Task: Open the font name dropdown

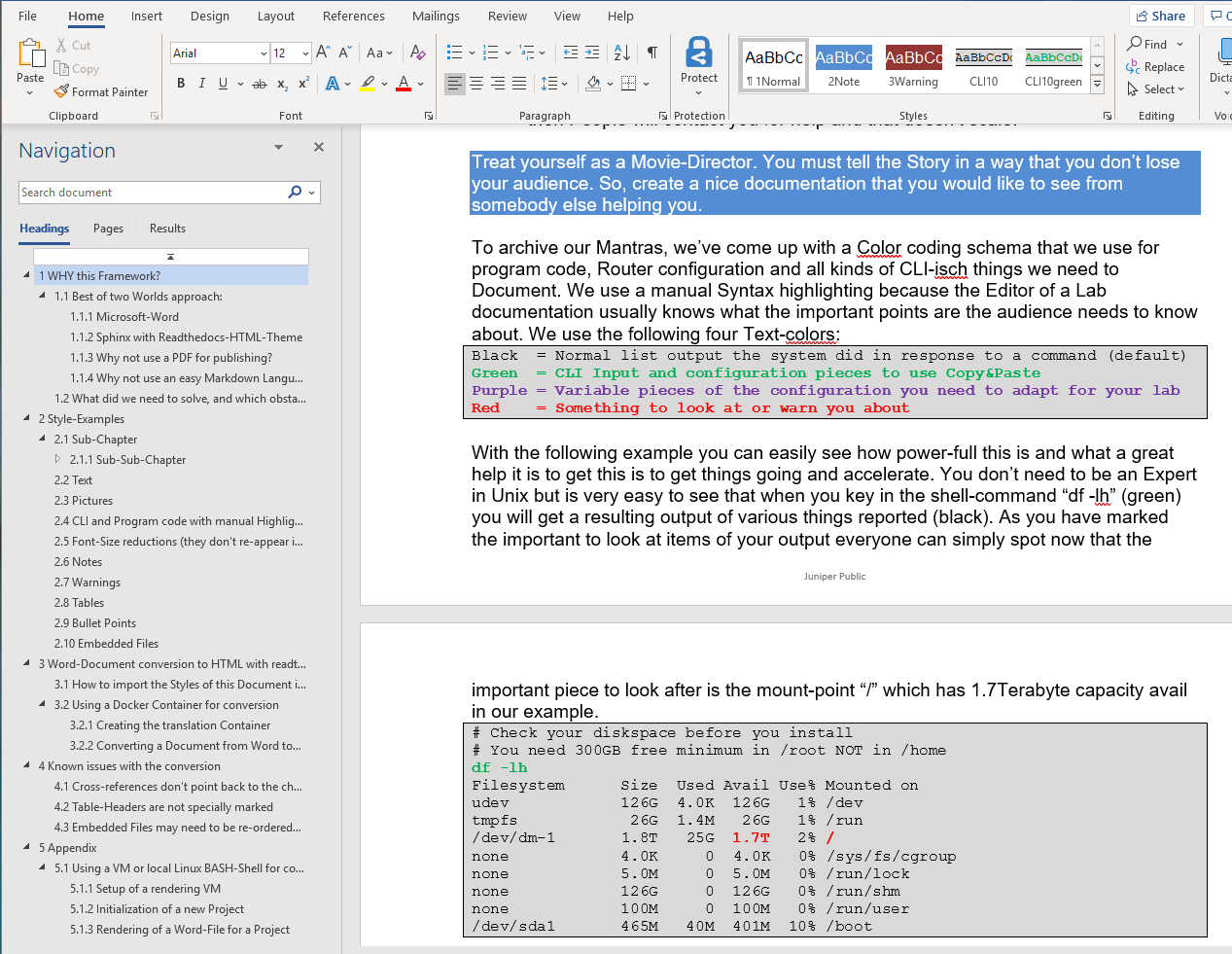Action: click(264, 53)
